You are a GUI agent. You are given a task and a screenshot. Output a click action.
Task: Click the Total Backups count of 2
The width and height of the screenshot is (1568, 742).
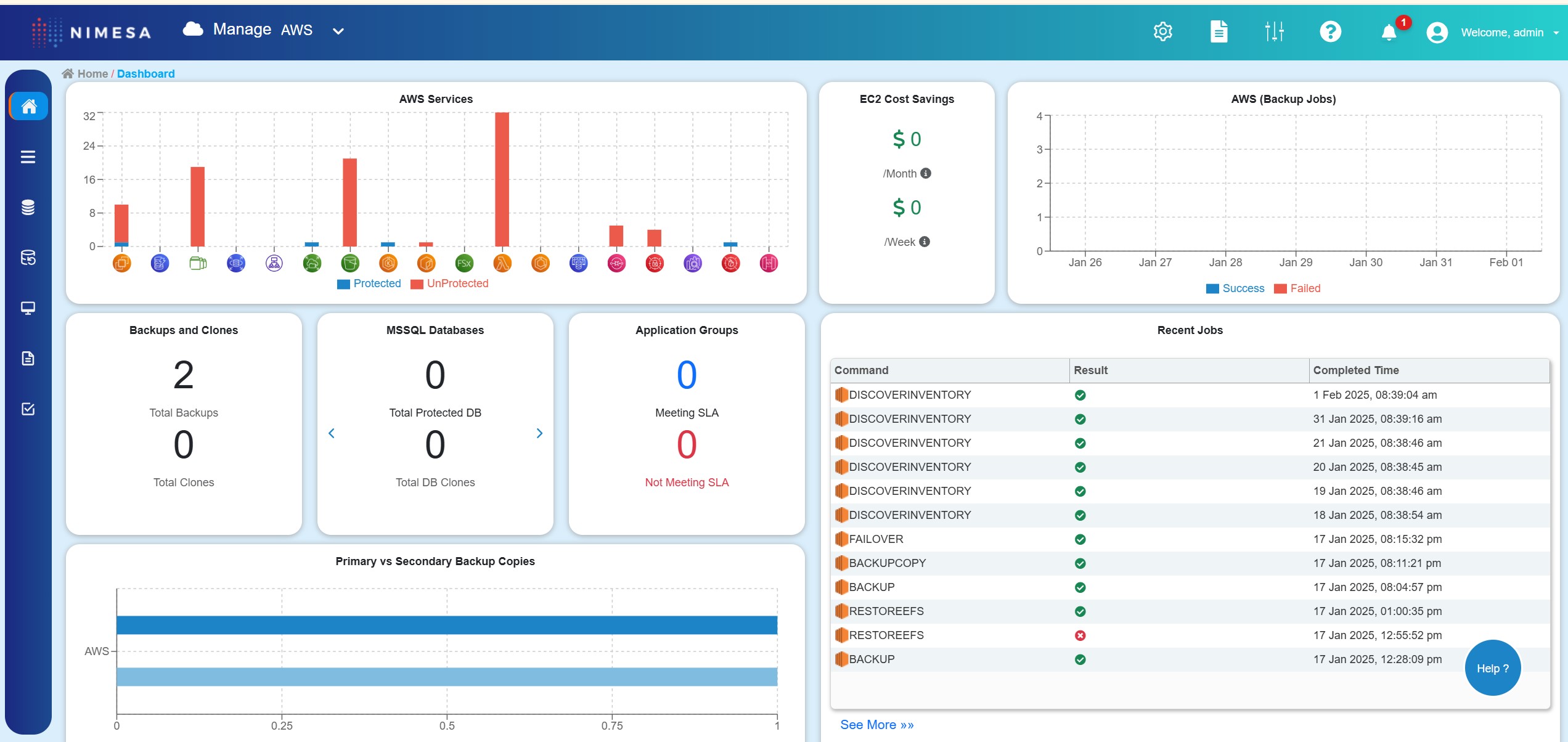184,375
